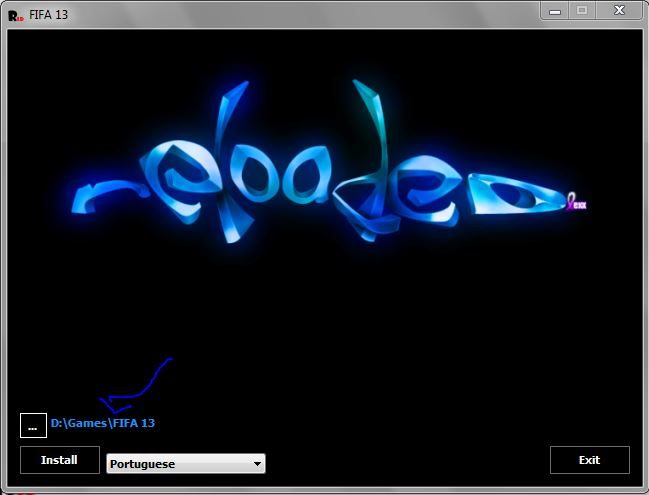Viewport: 649px width, 495px height.
Task: Click the D:\Games\FIFA 13 install path
Action: pos(102,423)
